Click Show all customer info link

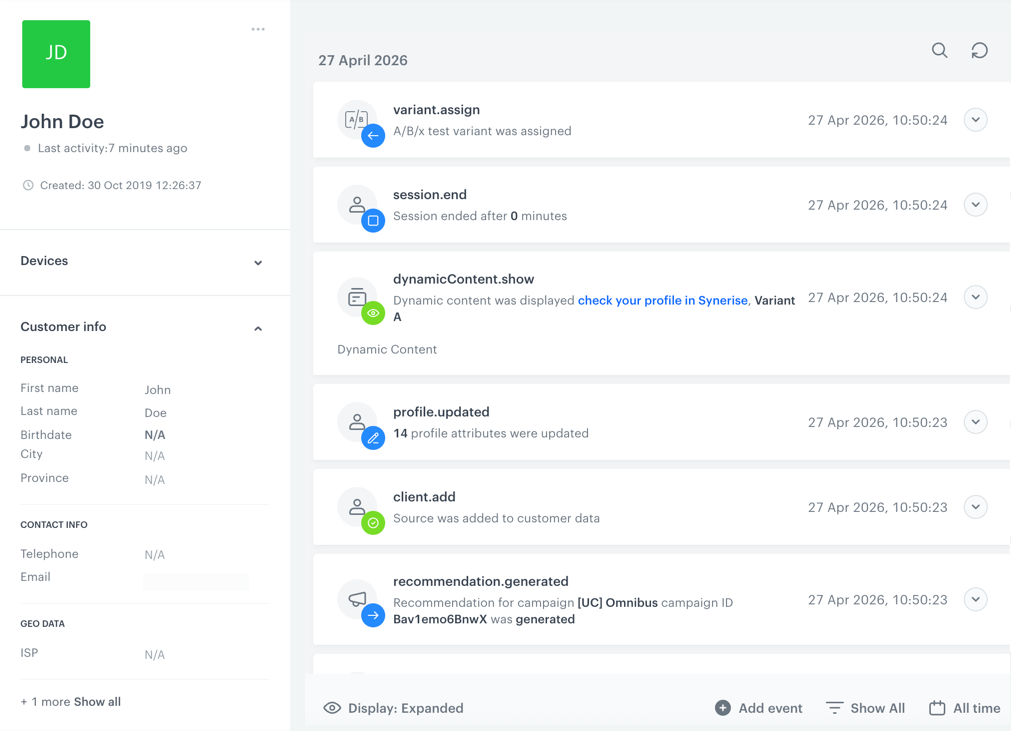(97, 702)
